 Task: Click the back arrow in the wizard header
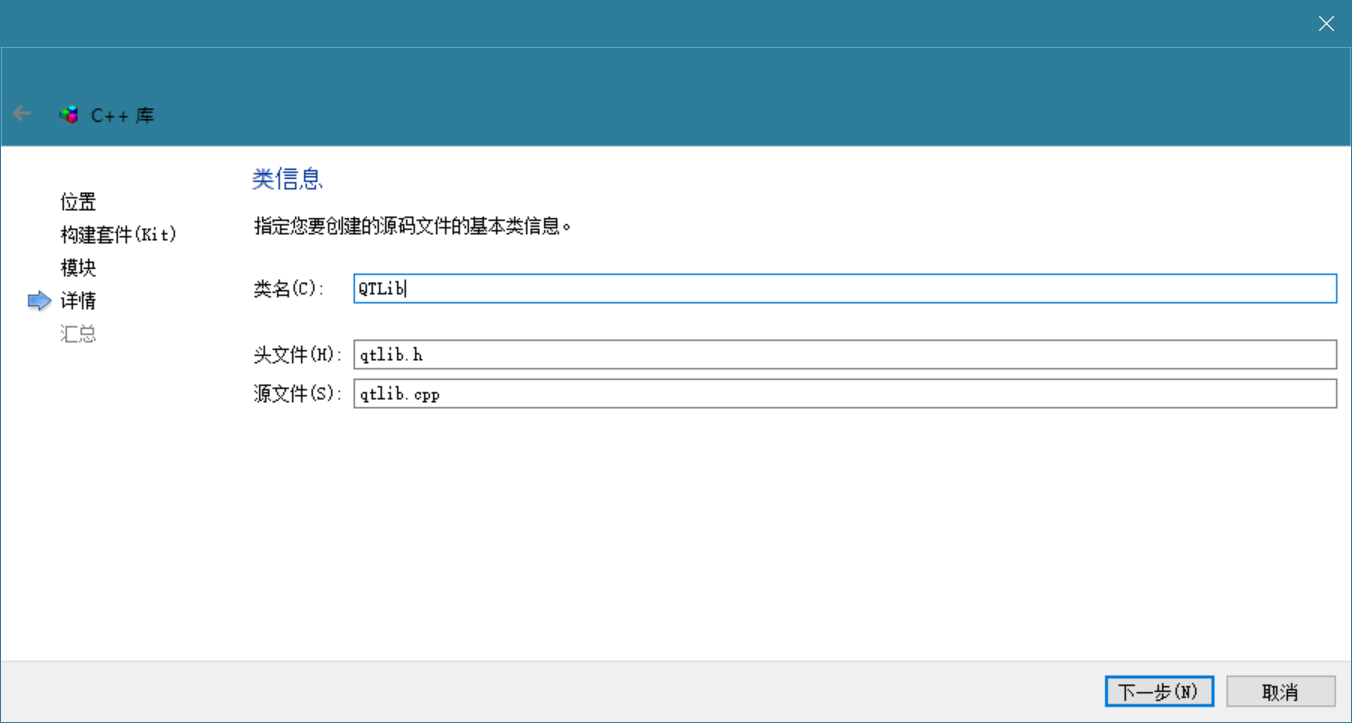tap(22, 114)
